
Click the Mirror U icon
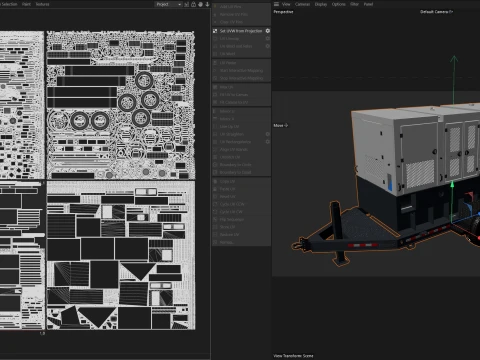tap(215, 111)
